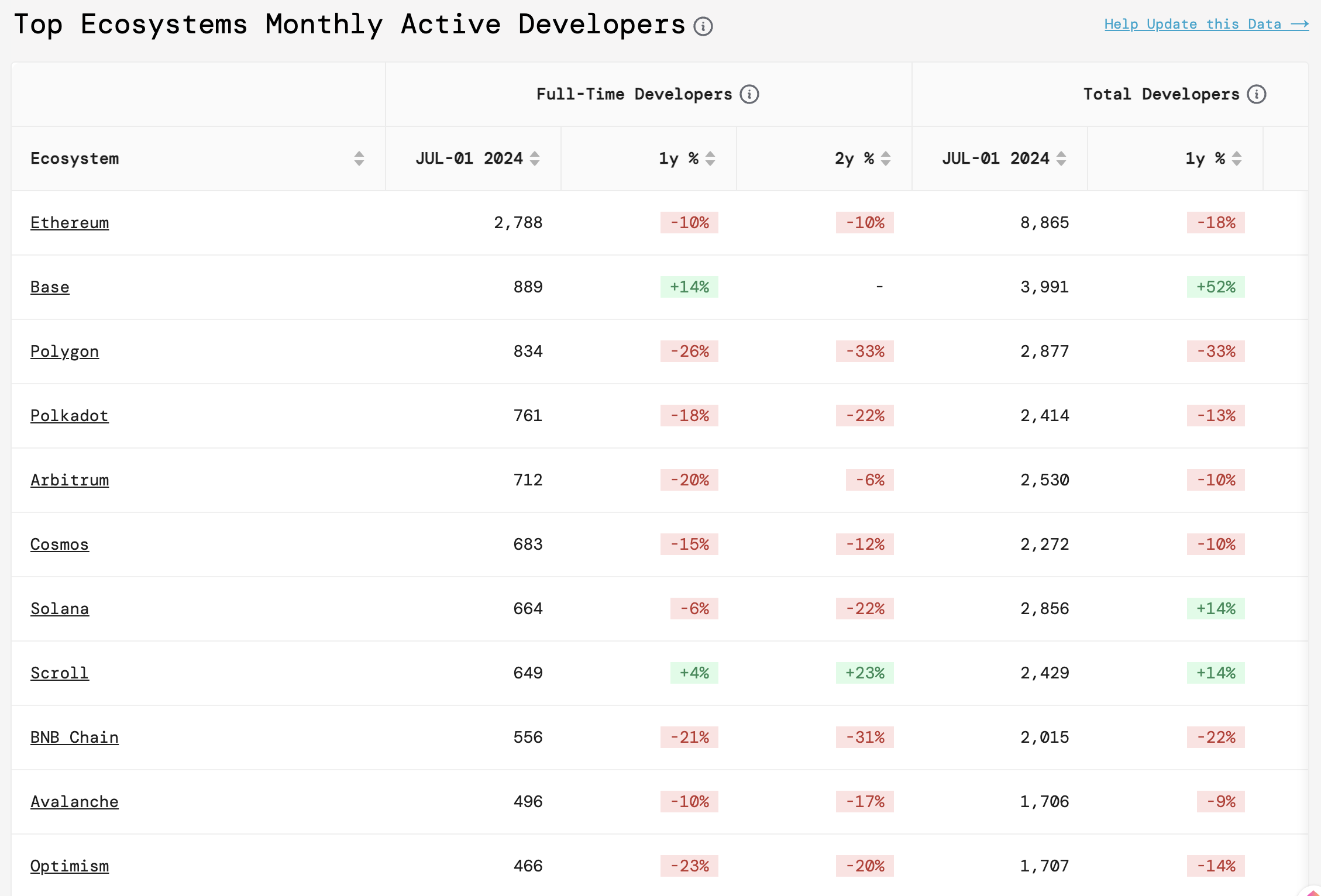
Task: Click info icon beside page title
Action: (703, 26)
